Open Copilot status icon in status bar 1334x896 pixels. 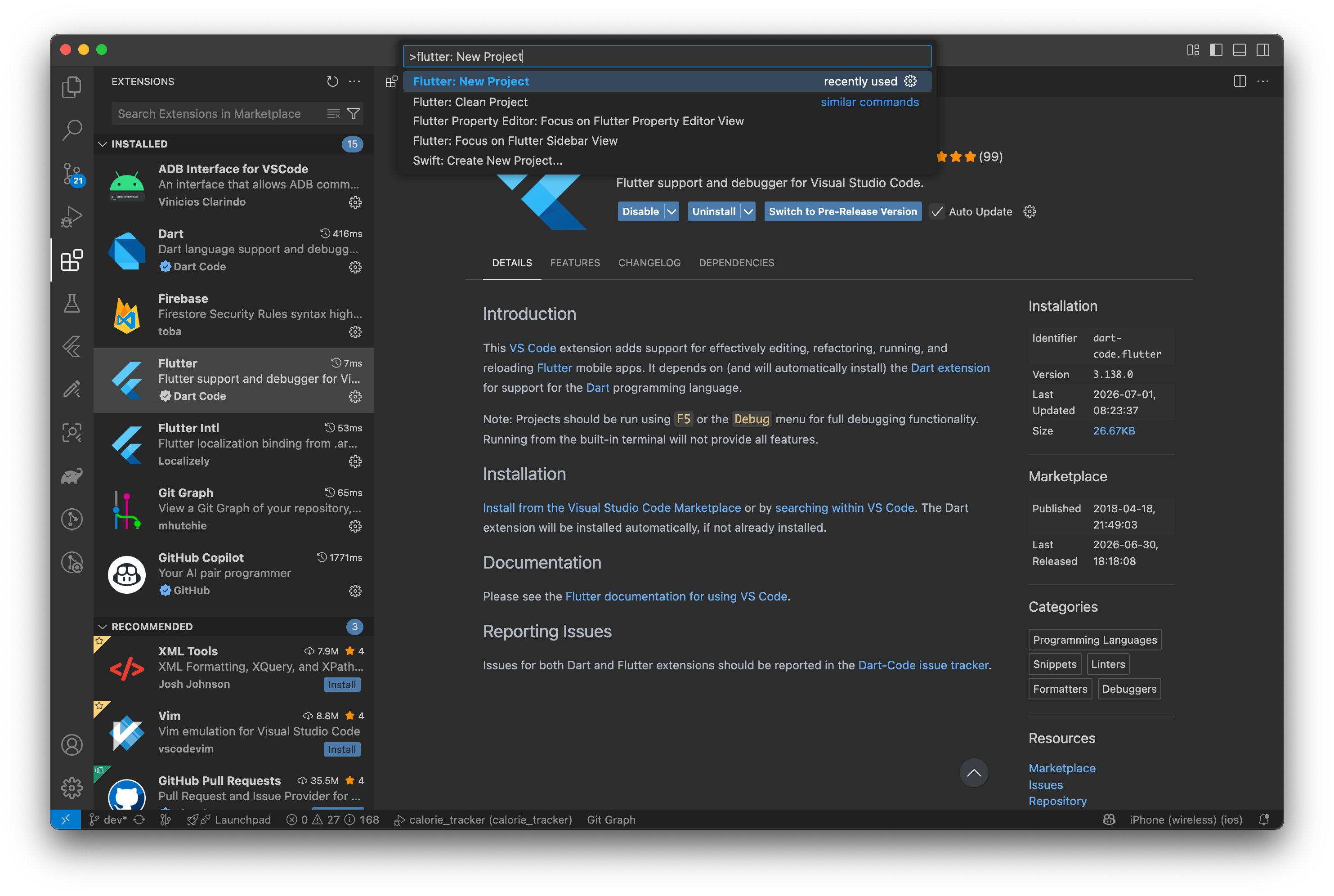[1110, 820]
